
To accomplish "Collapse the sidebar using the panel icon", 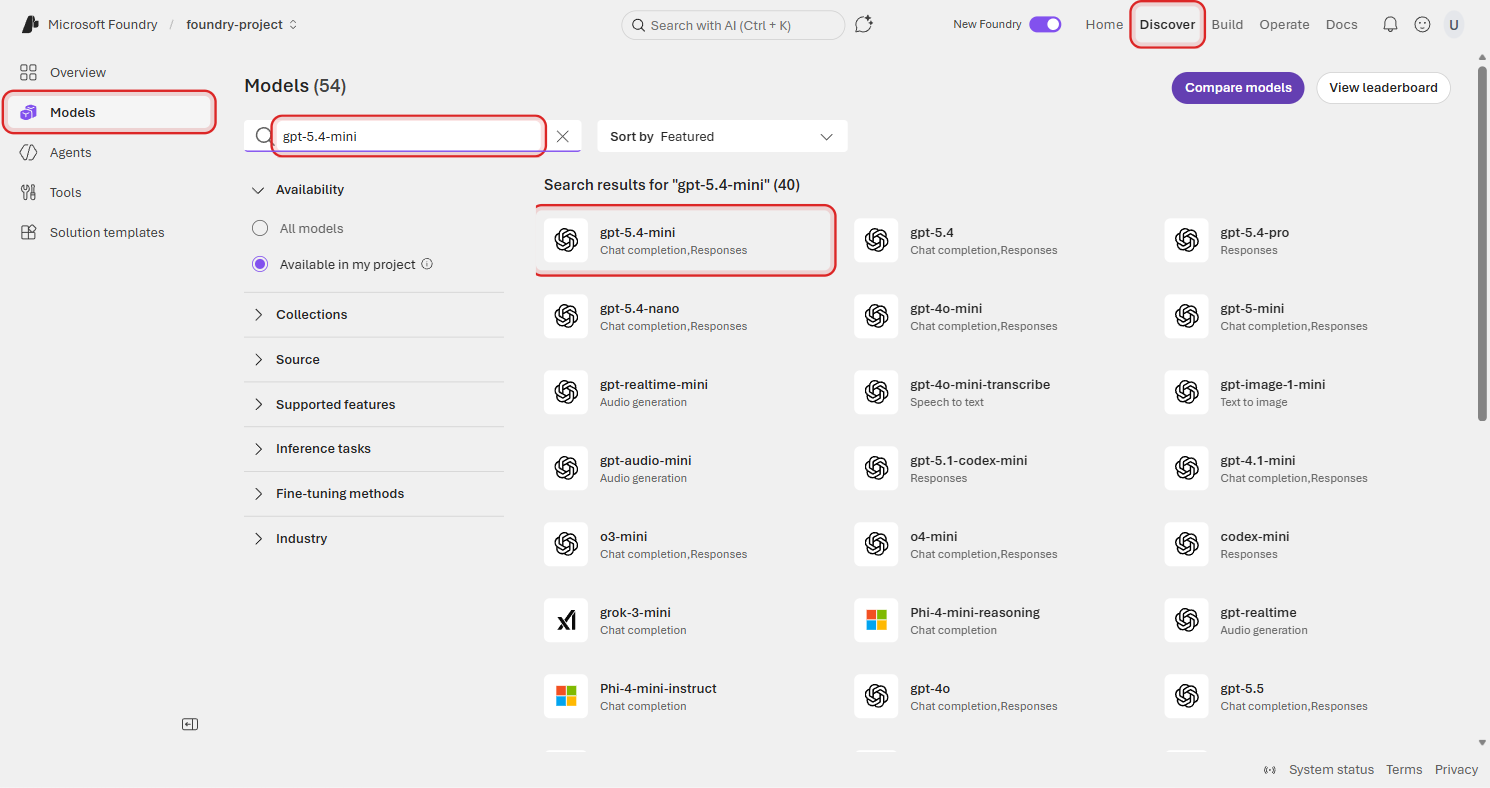I will coord(190,724).
